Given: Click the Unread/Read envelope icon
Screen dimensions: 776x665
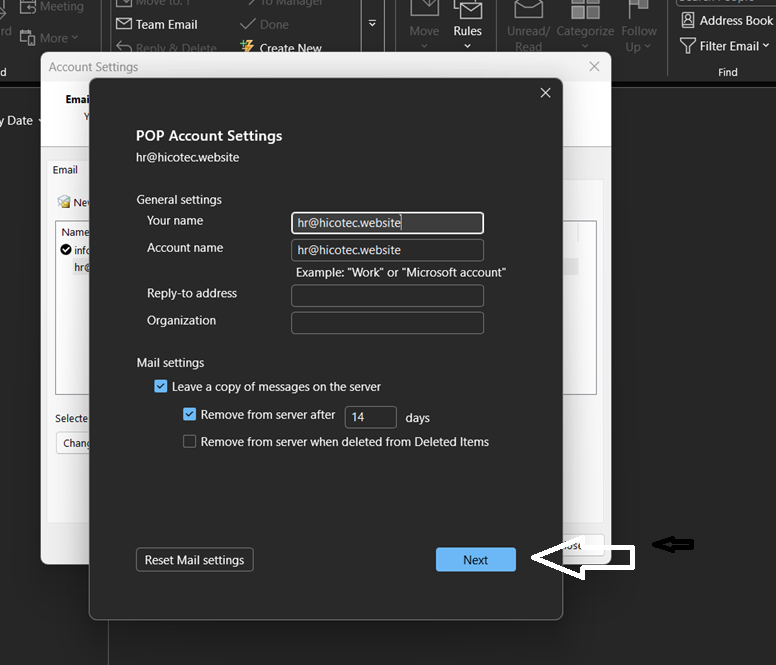Looking at the screenshot, I should (x=529, y=9).
